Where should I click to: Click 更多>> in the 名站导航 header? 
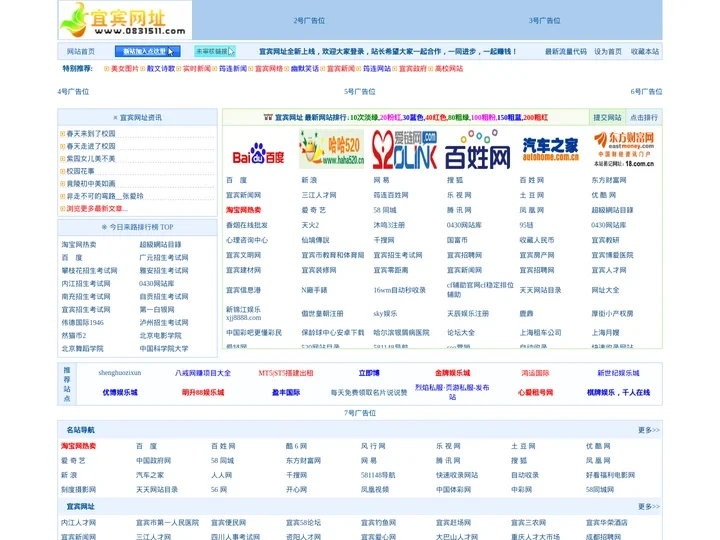click(x=648, y=430)
